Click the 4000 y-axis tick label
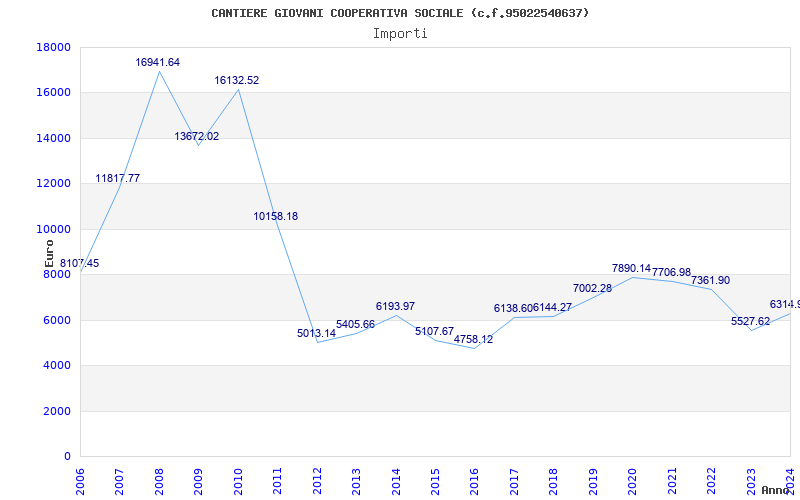Image resolution: width=800 pixels, height=500 pixels. tap(57, 365)
